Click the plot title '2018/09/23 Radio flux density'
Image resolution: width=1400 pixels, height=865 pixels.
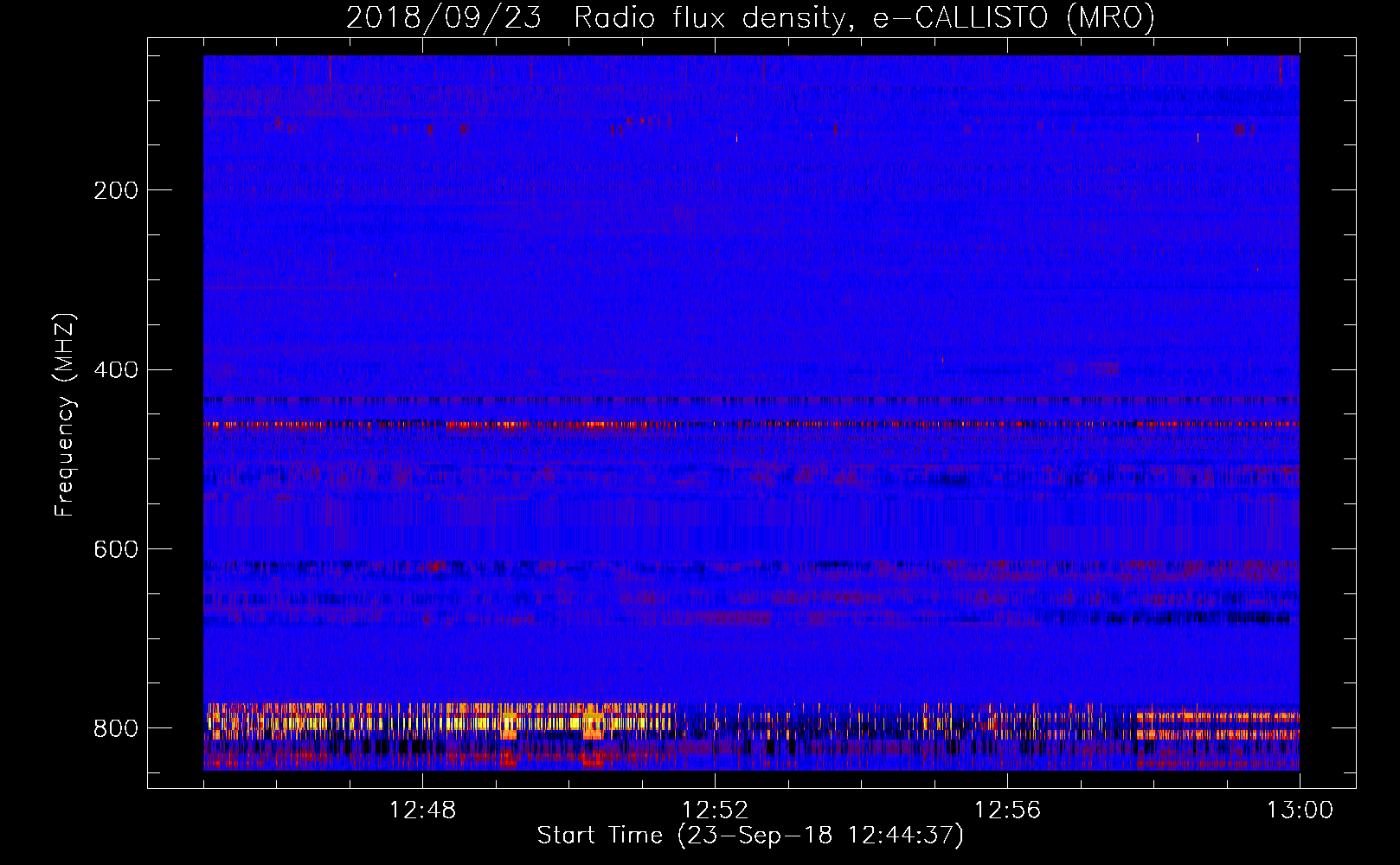coord(750,17)
